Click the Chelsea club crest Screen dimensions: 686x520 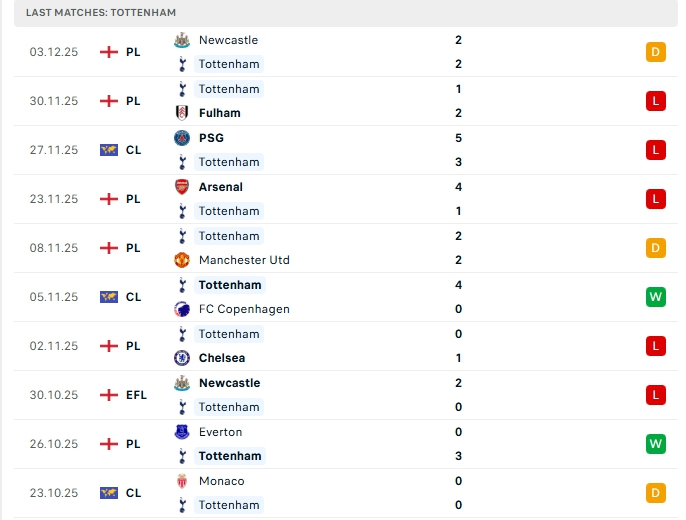pyautogui.click(x=182, y=358)
